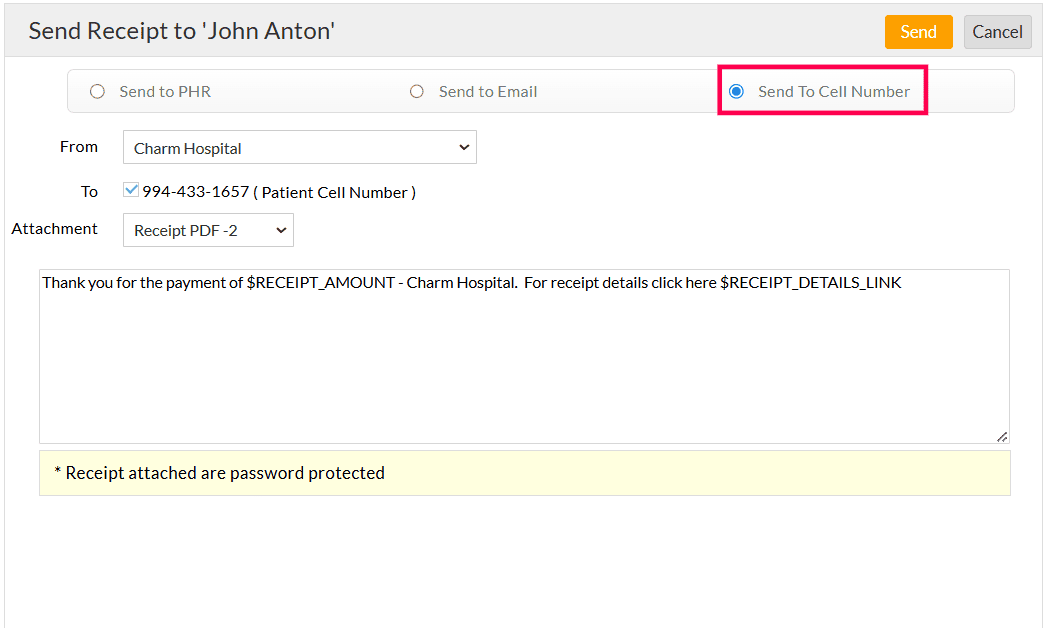Viewport: 1043px width, 628px height.
Task: Select the Send To Cell Number radio button
Action: pyautogui.click(x=737, y=92)
